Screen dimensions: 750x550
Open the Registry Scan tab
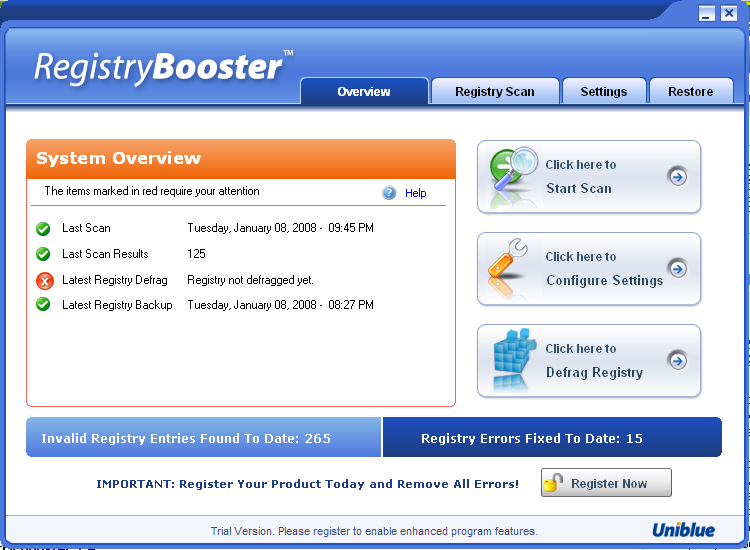[495, 91]
